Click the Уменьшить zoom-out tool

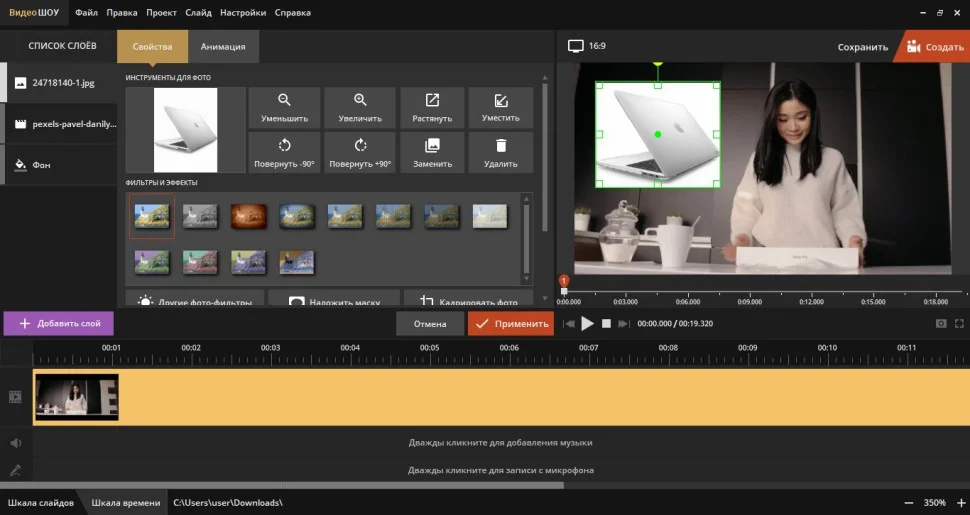284,107
